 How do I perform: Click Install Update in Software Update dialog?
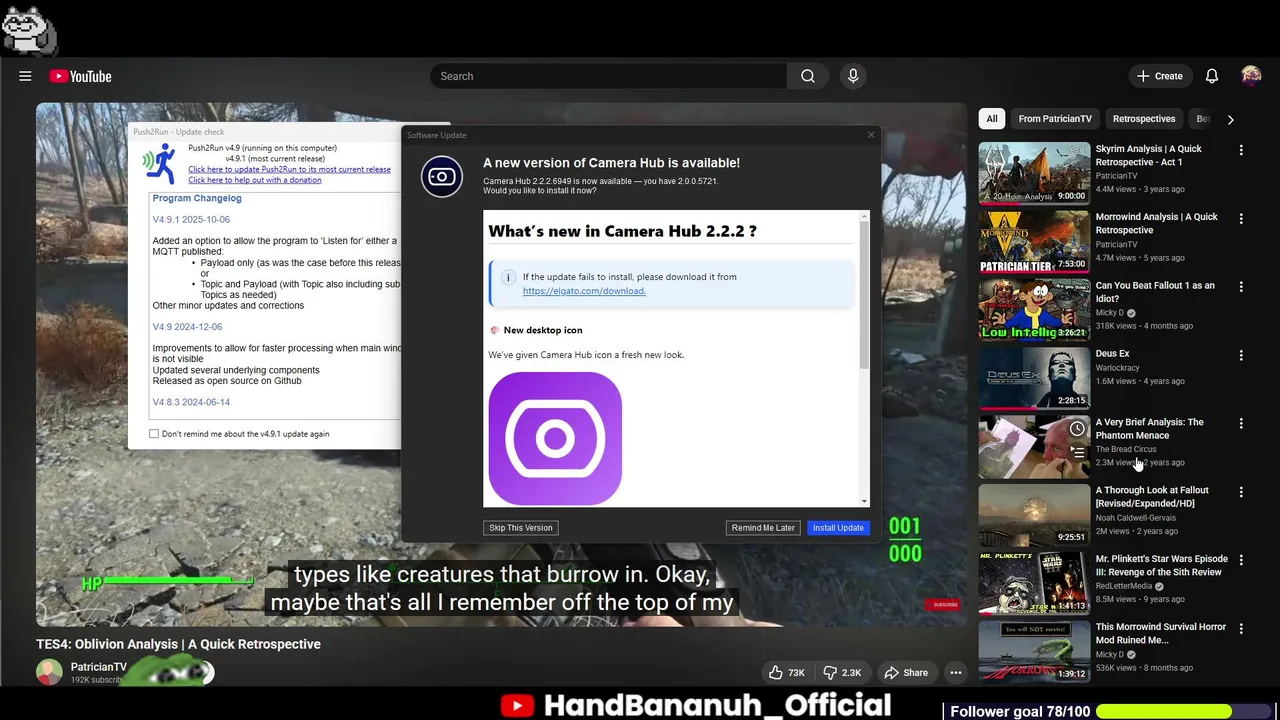pos(838,528)
